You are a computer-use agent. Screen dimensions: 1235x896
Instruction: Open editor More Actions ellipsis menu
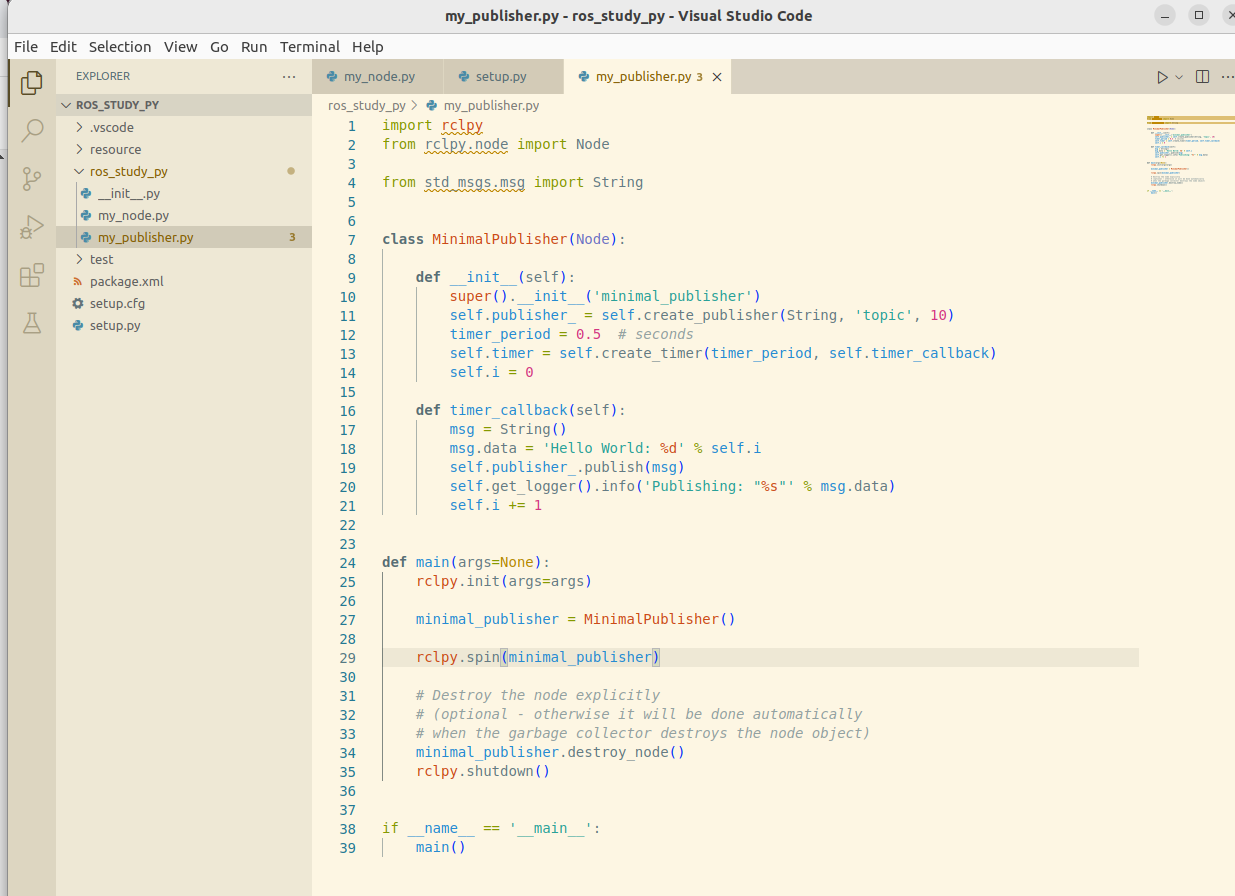1227,77
